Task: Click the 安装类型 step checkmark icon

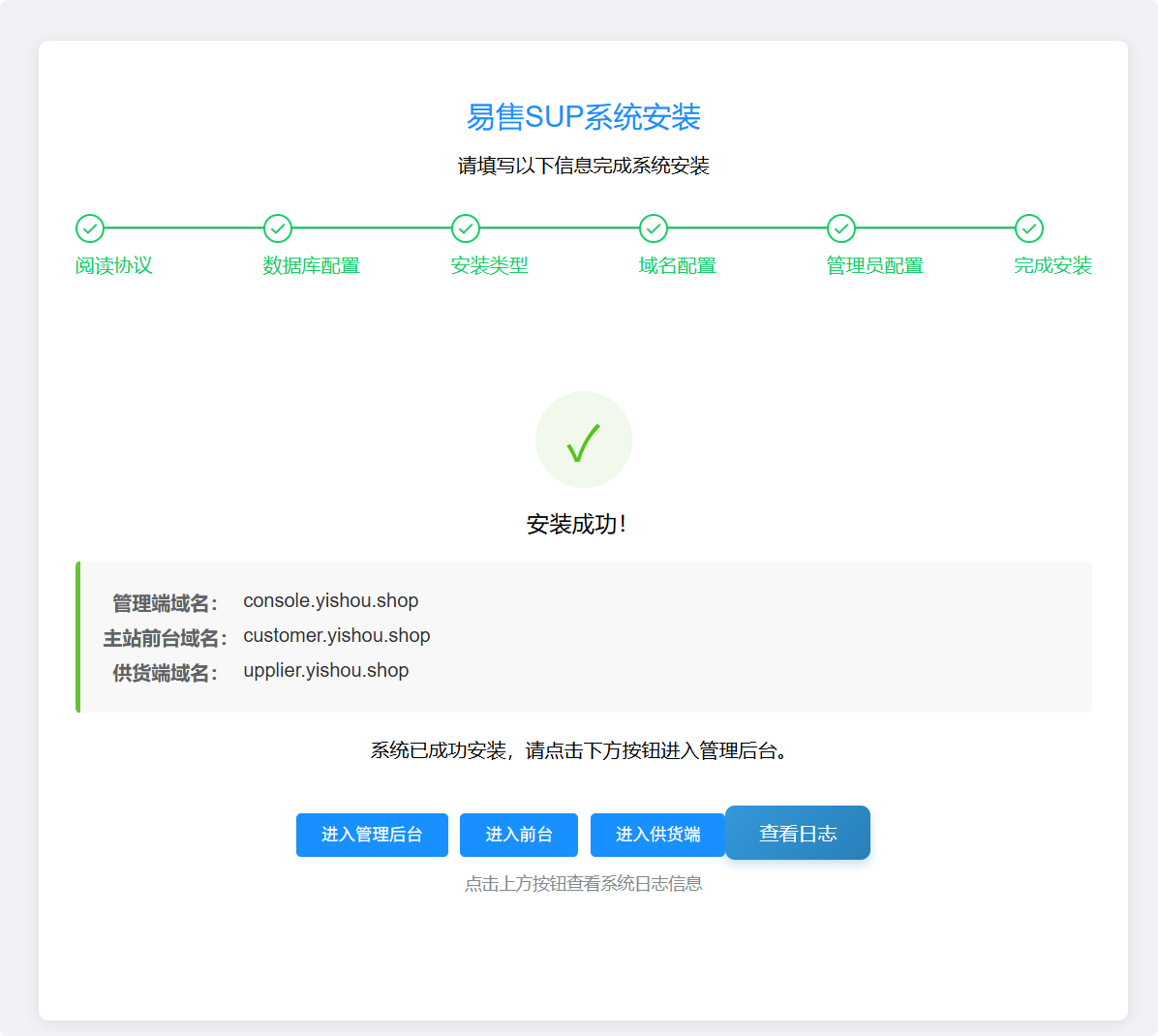Action: pyautogui.click(x=465, y=229)
